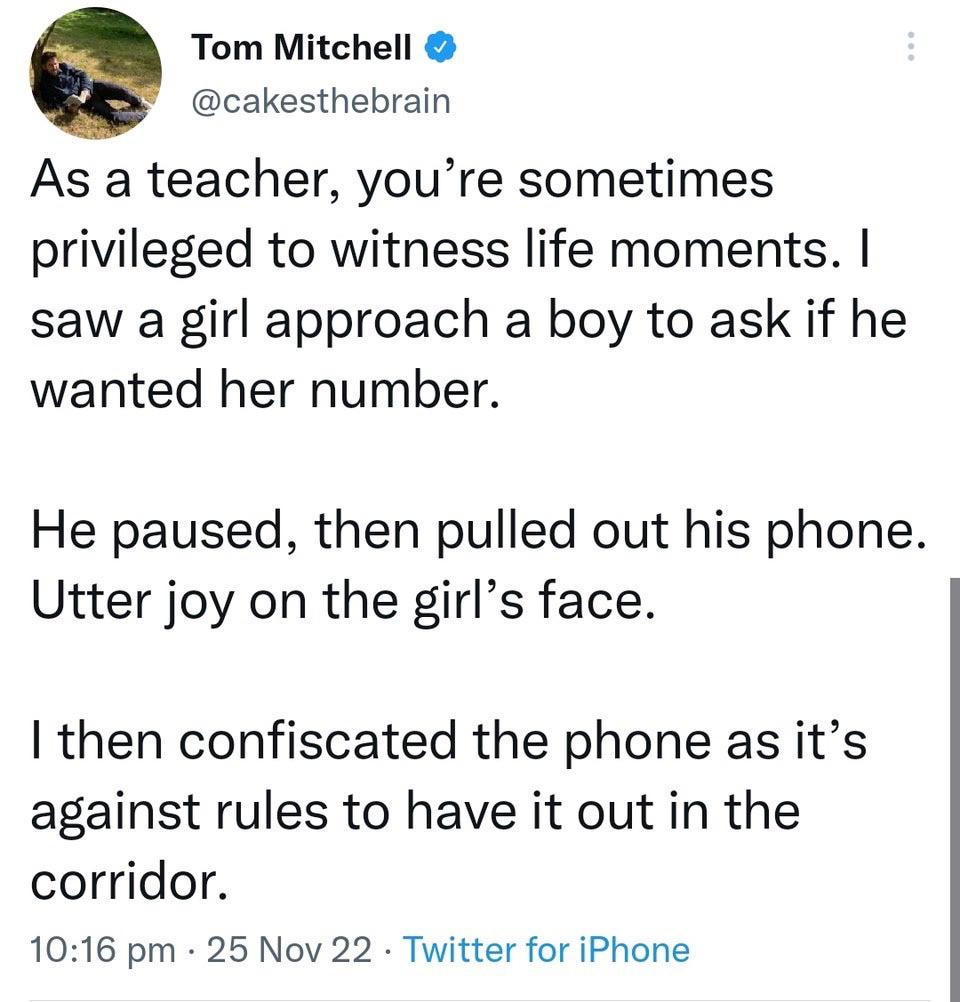
Task: Click the display name Tom Mitchell
Action: coord(300,46)
